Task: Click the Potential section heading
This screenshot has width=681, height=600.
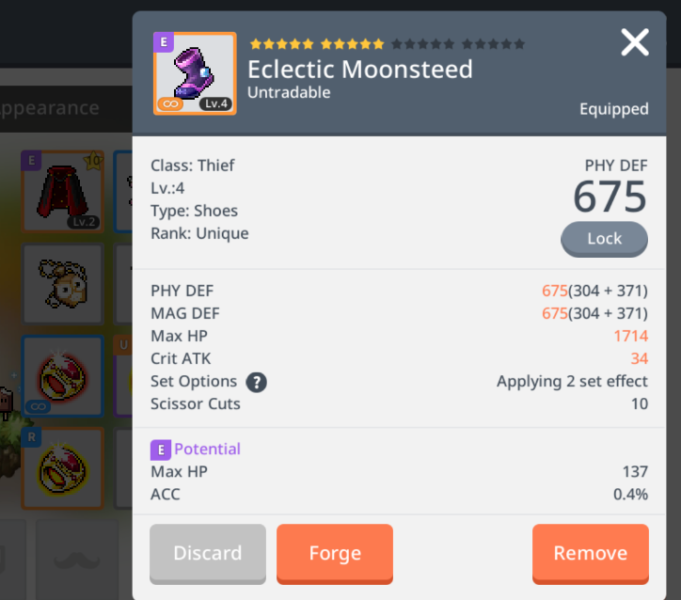Action: (207, 449)
